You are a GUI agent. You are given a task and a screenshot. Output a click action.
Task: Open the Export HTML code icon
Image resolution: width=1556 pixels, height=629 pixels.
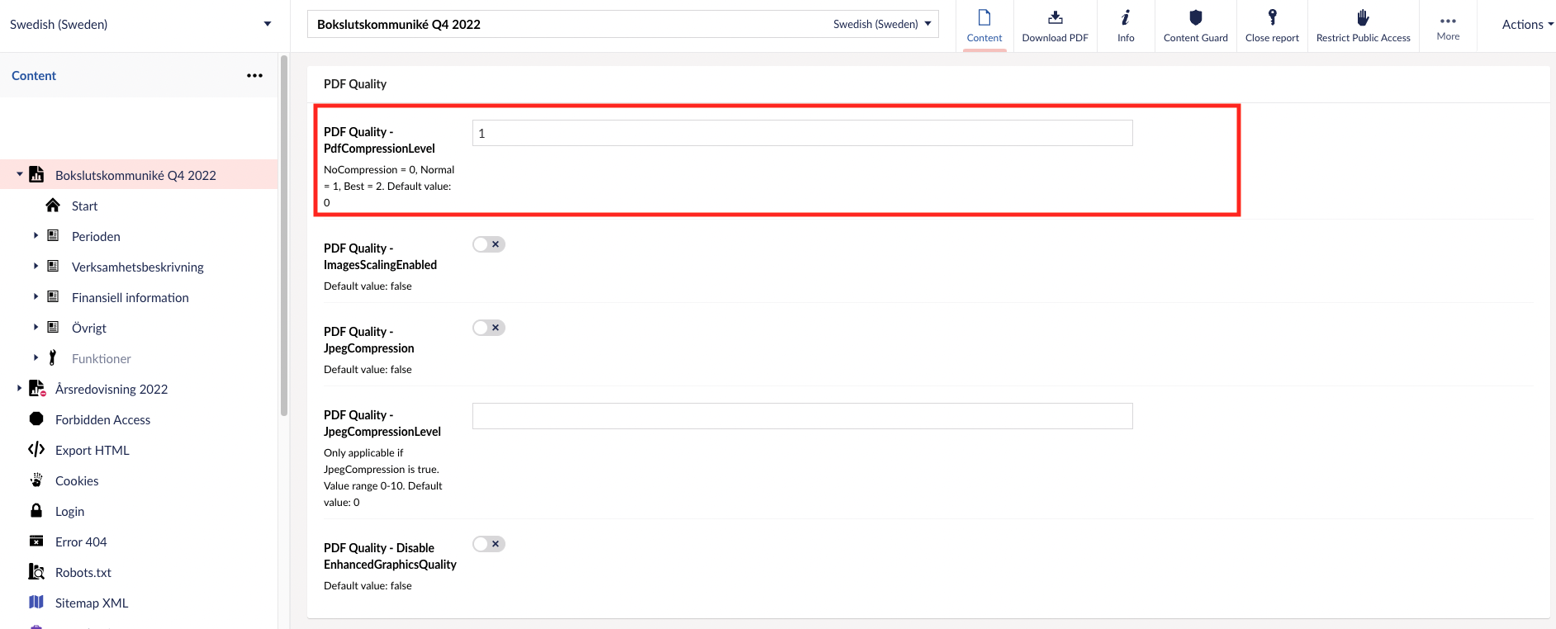pyautogui.click(x=36, y=450)
